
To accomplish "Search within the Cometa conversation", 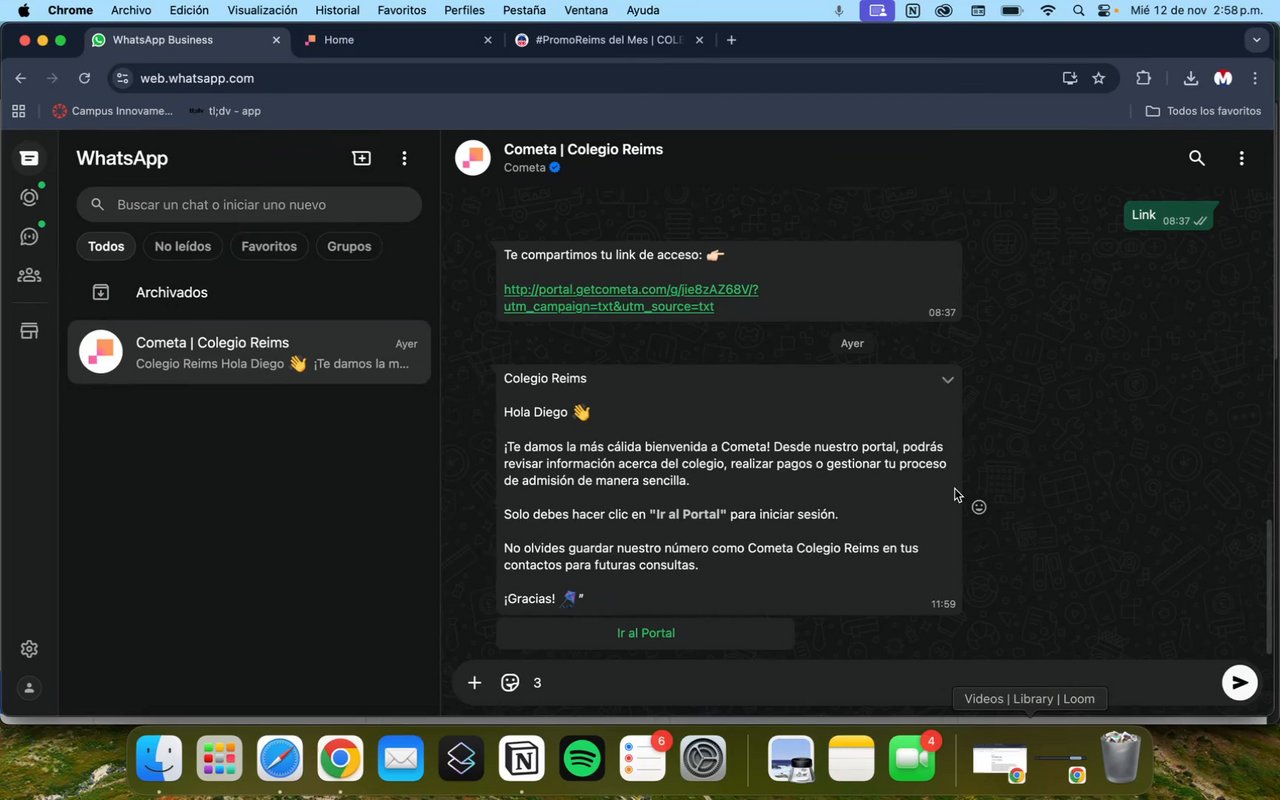I will pyautogui.click(x=1196, y=158).
